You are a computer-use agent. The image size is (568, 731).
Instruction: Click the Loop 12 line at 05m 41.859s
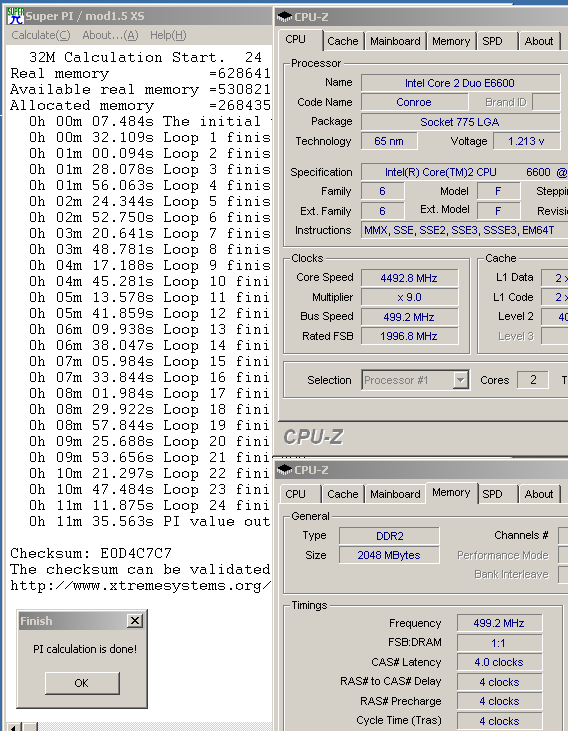(x=149, y=313)
